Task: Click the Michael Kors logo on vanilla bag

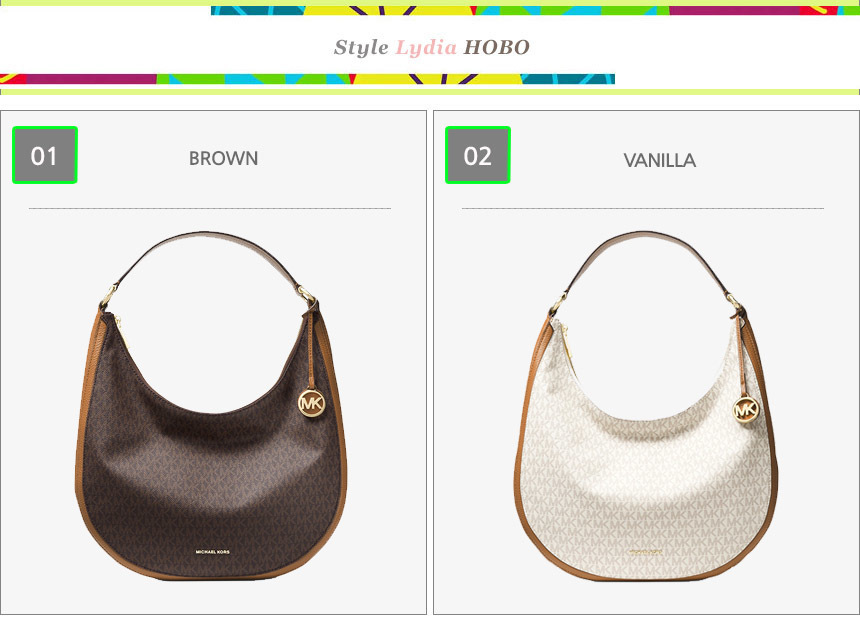Action: [x=646, y=552]
